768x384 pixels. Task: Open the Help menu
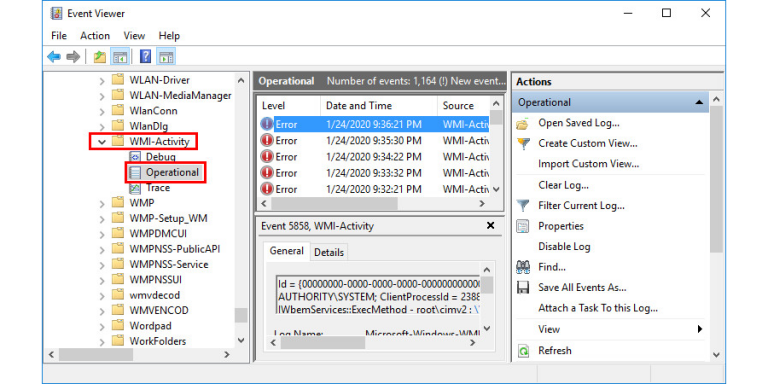pos(169,36)
